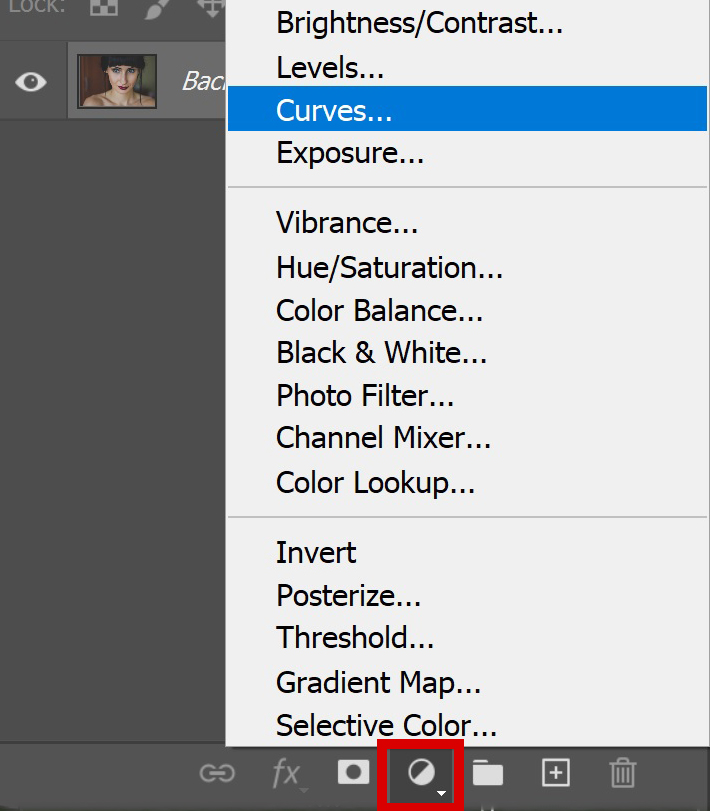Create a new layer
Screen dimensions: 710x811
tap(556, 773)
